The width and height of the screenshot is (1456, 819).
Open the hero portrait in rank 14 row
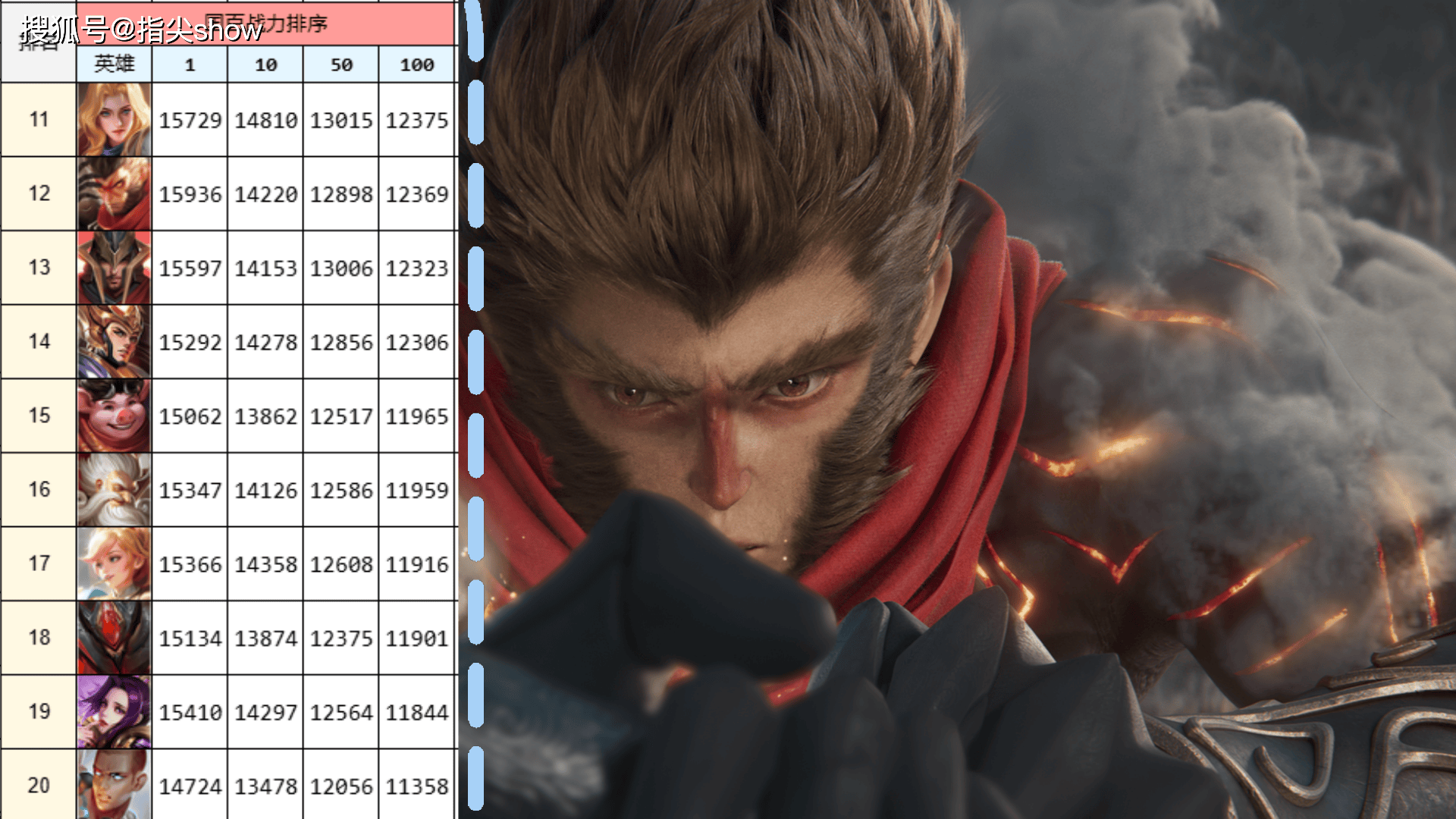point(115,342)
